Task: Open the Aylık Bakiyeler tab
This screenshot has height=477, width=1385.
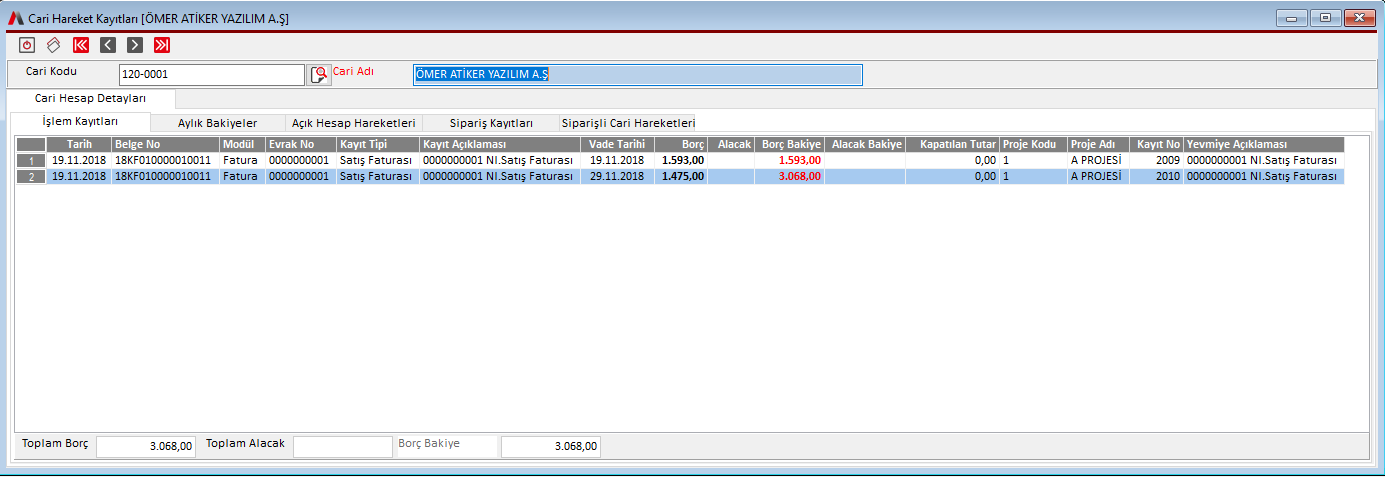Action: [217, 123]
